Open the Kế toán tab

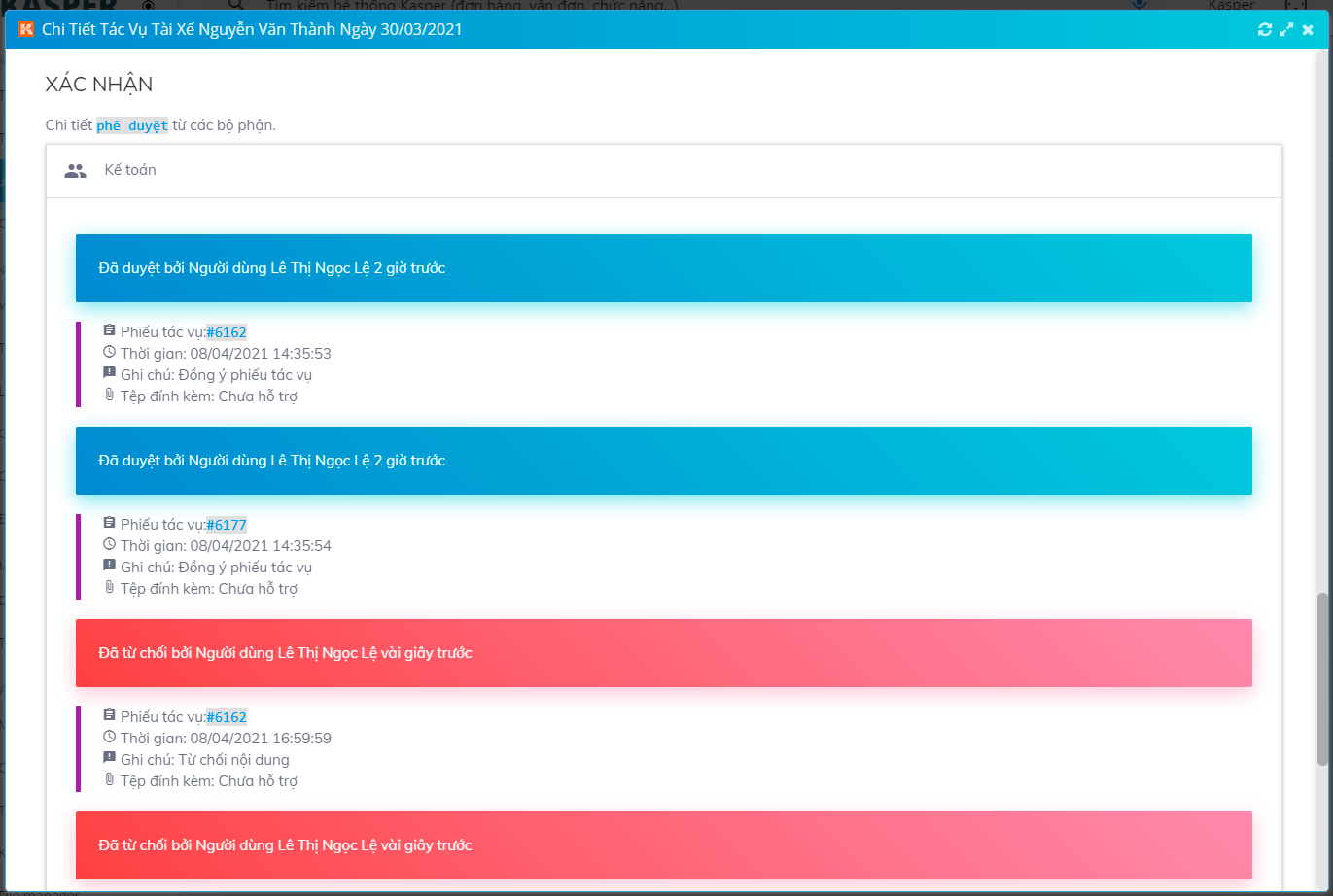tap(130, 170)
